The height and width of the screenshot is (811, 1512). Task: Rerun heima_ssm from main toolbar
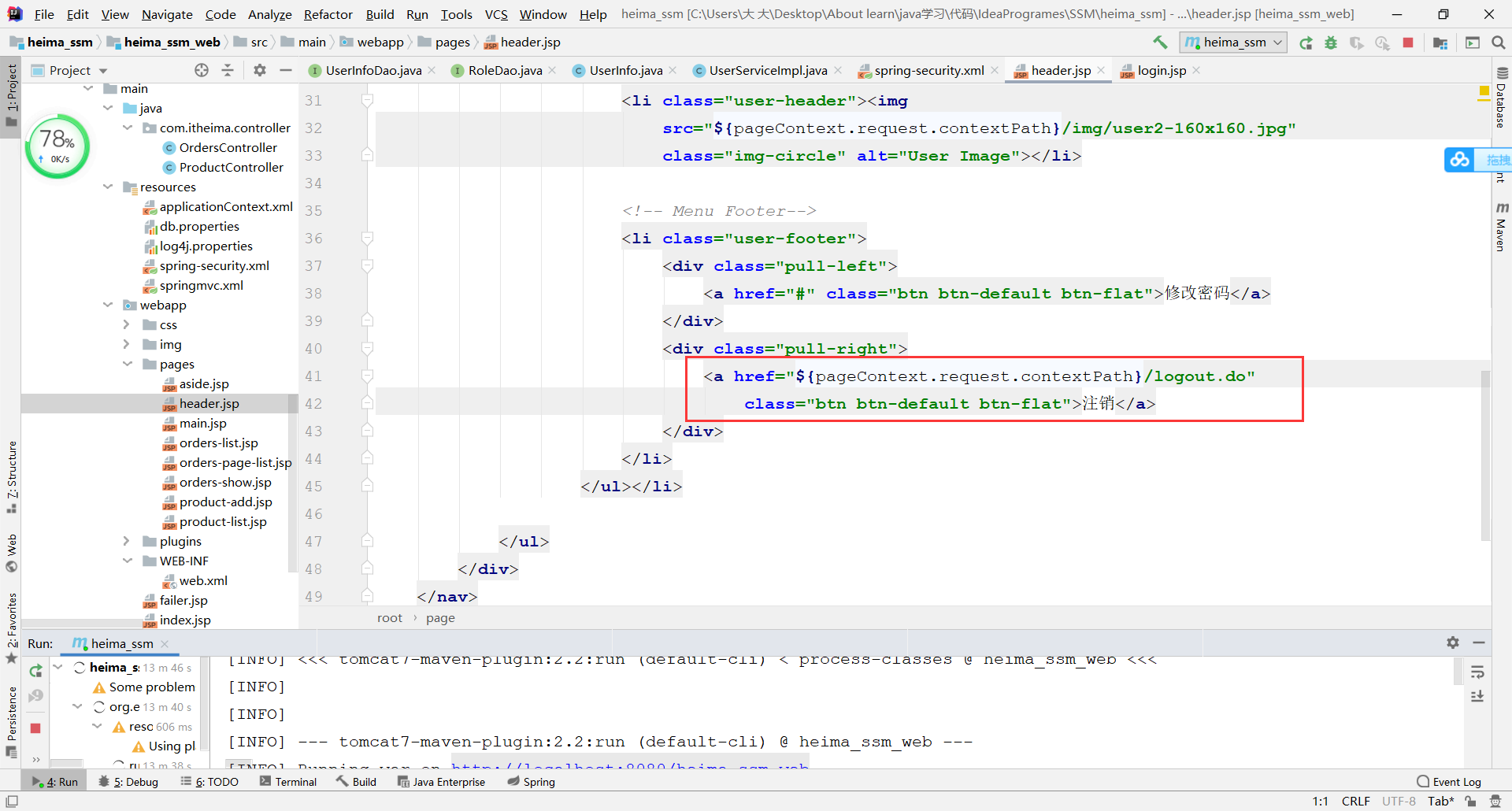(1306, 43)
